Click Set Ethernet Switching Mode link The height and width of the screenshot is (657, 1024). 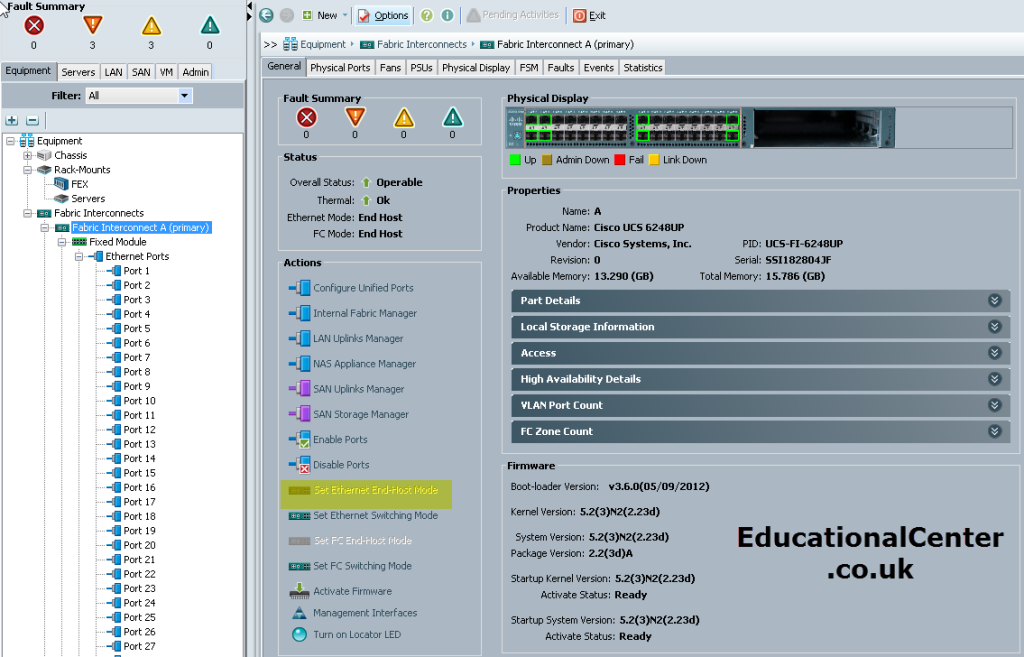coord(376,515)
